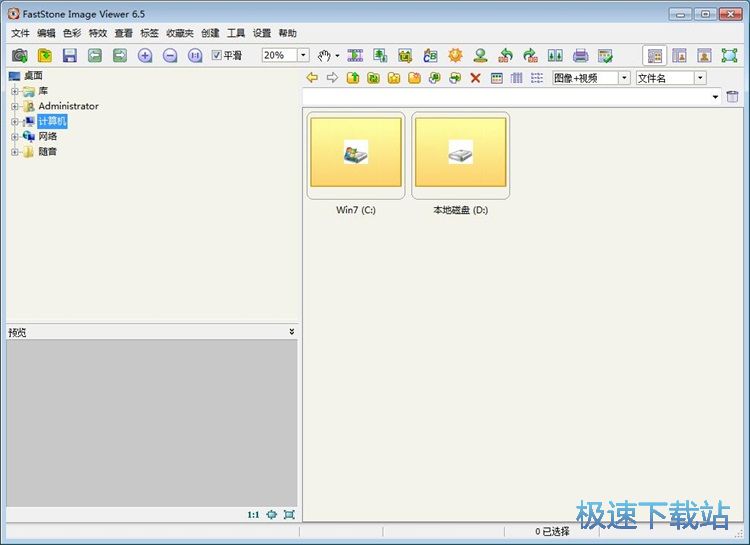Click the settings window checkmark icon
This screenshot has width=750, height=545.
[x=606, y=56]
